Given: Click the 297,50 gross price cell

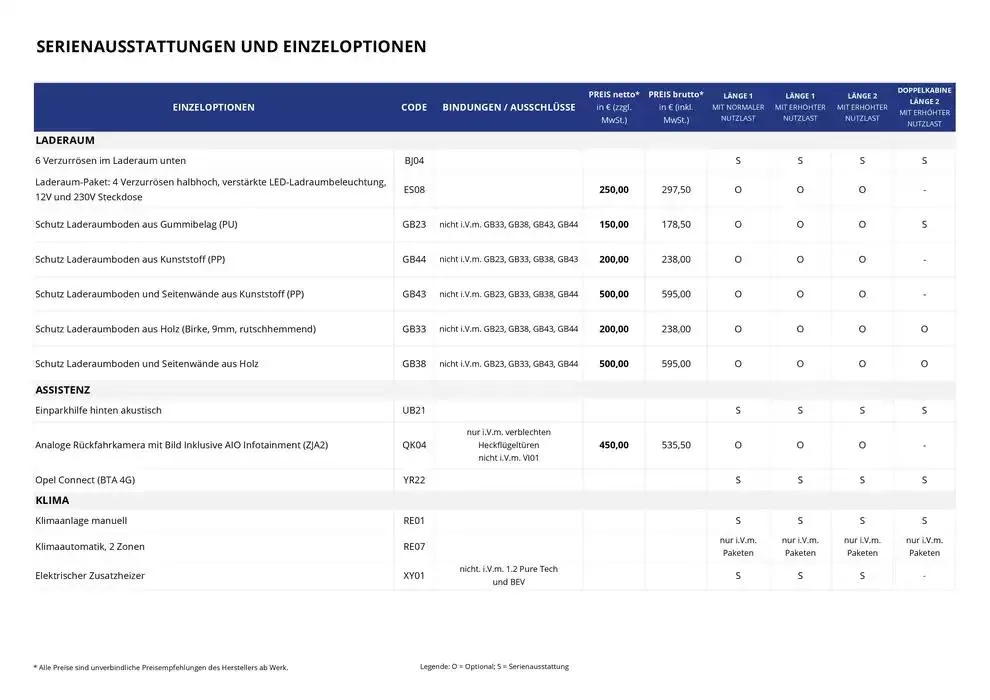Looking at the screenshot, I should [676, 189].
